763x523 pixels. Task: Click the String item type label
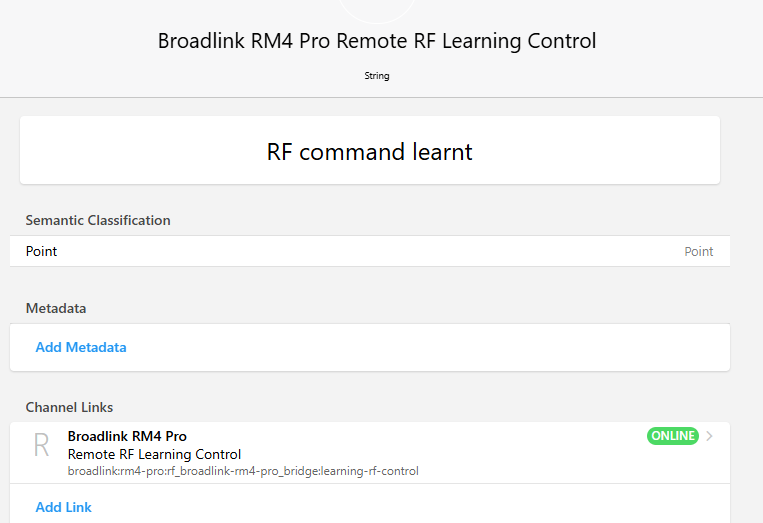(377, 76)
